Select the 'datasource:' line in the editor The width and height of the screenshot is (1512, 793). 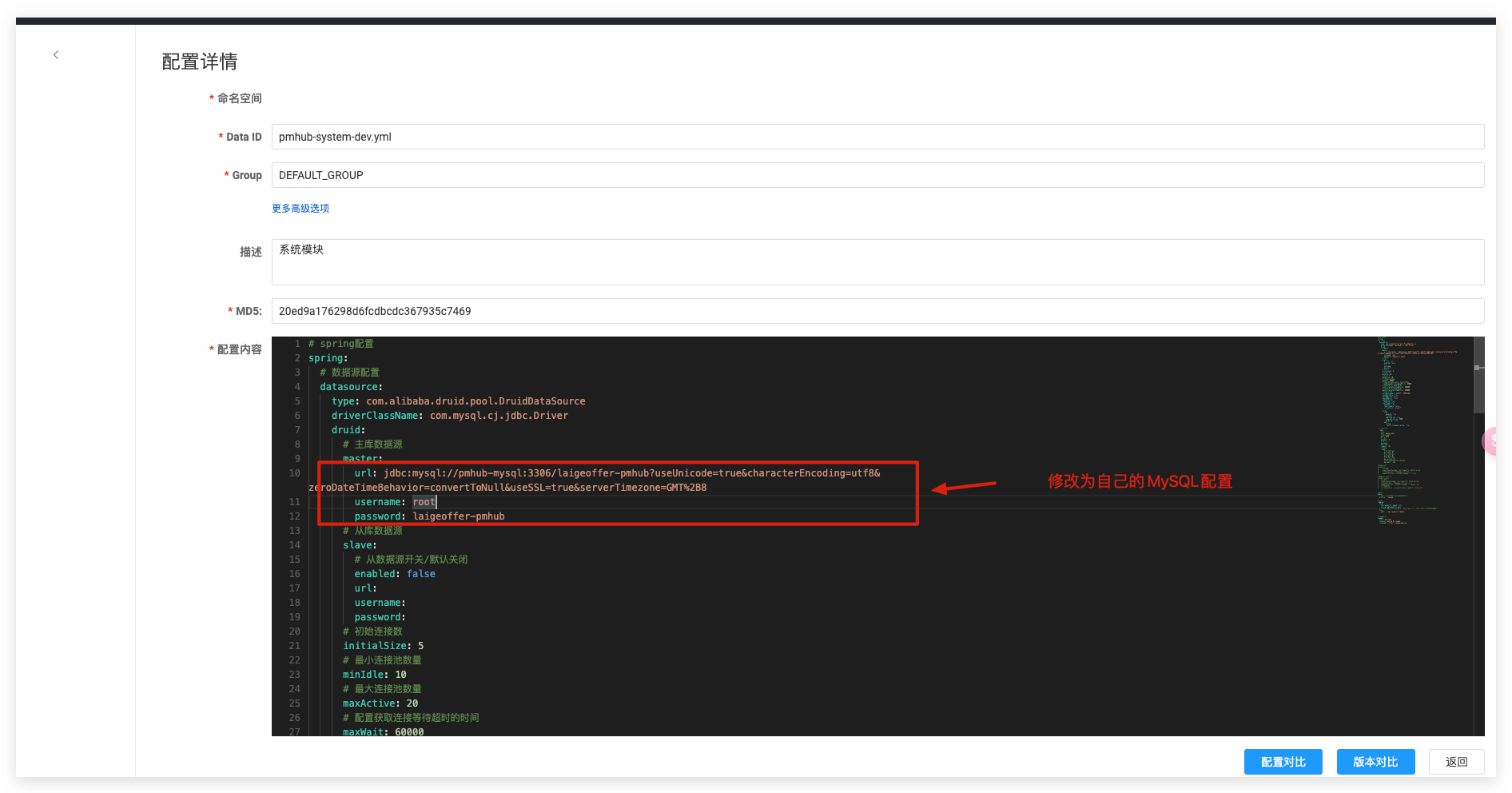point(352,387)
